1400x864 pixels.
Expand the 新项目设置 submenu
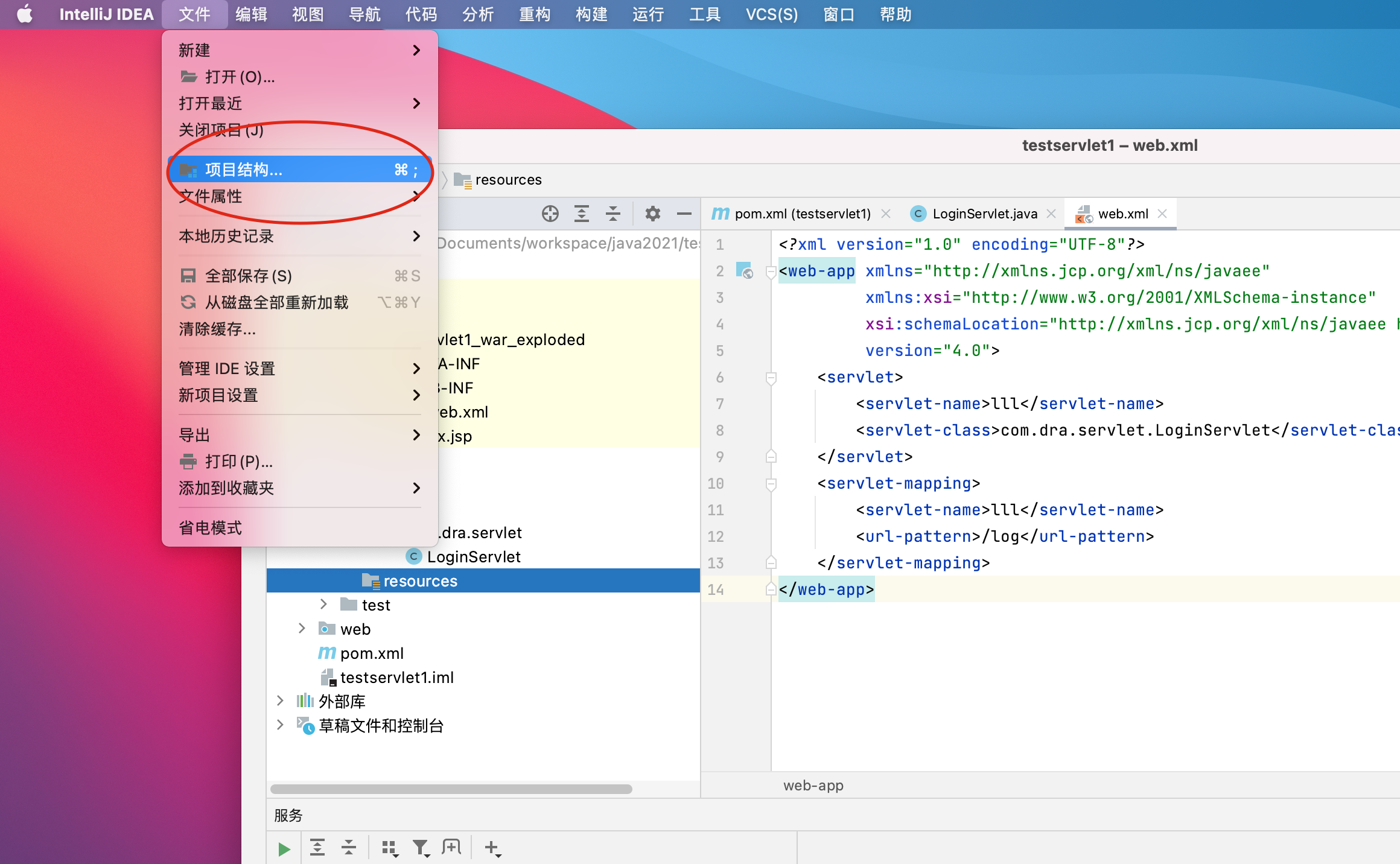point(300,395)
